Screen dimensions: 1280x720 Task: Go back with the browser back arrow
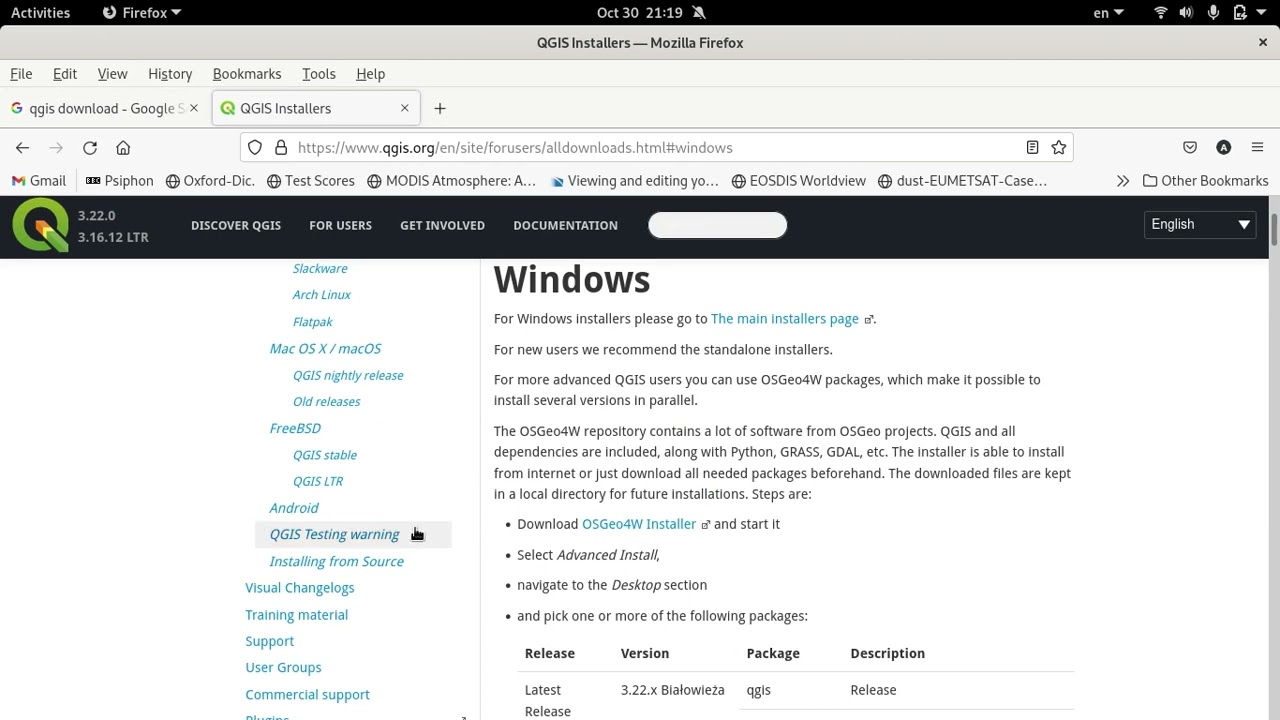coord(22,148)
